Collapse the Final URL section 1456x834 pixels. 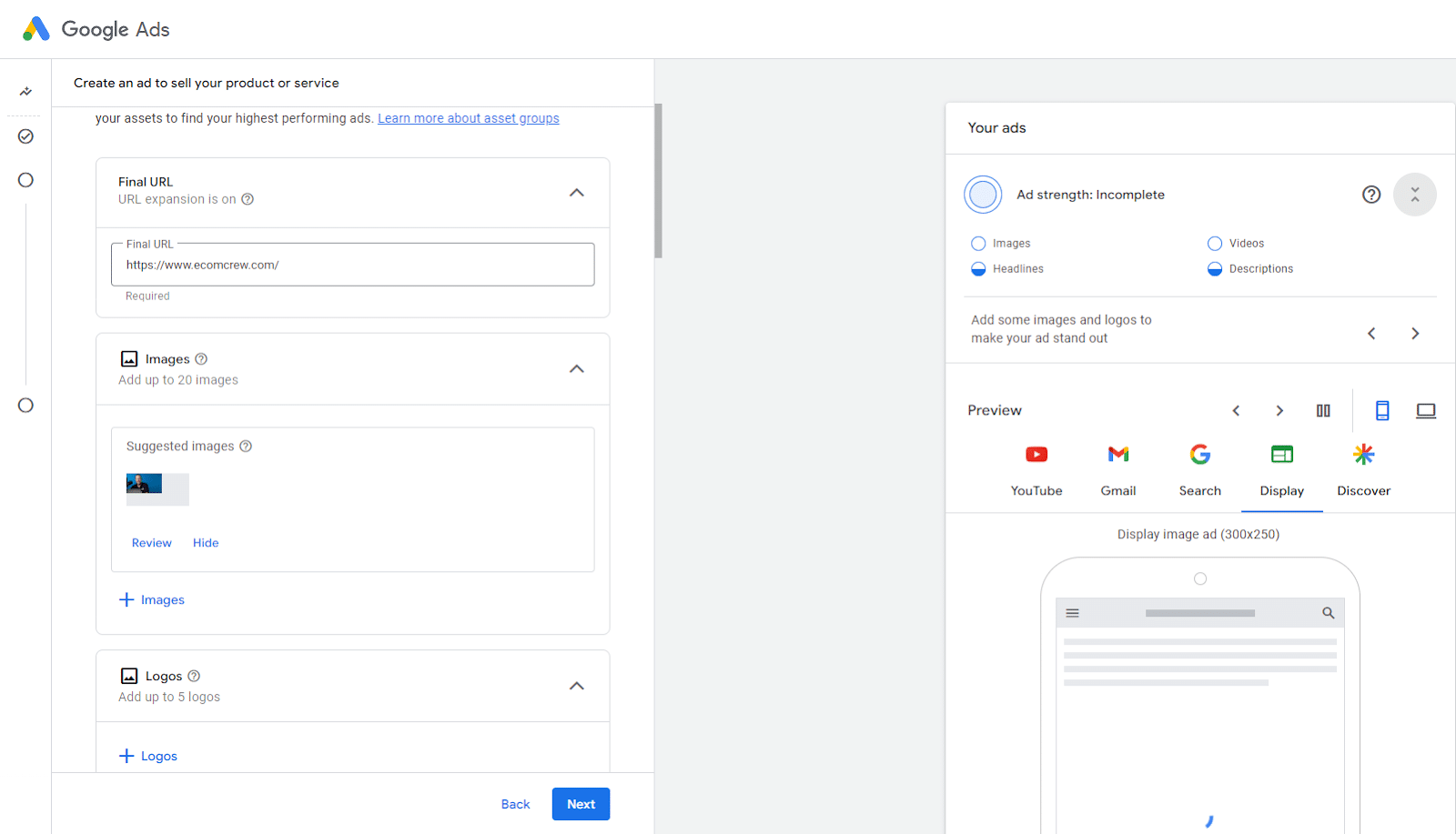tap(577, 193)
